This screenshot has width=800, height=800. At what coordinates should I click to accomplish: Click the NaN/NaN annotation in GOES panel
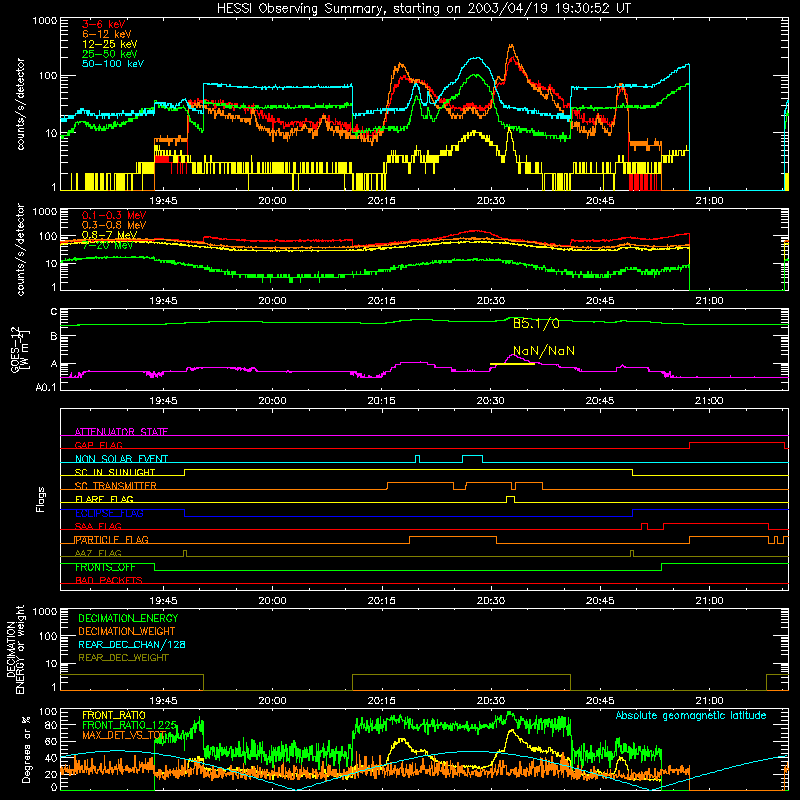click(x=544, y=351)
